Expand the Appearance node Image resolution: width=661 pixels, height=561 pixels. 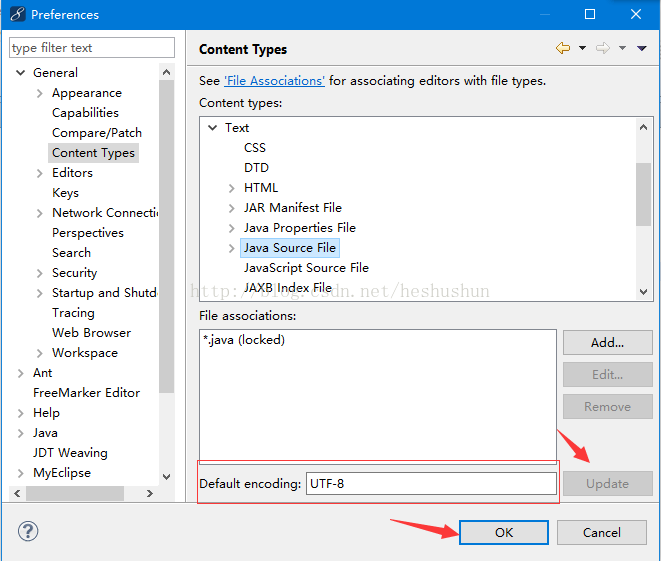pos(40,93)
